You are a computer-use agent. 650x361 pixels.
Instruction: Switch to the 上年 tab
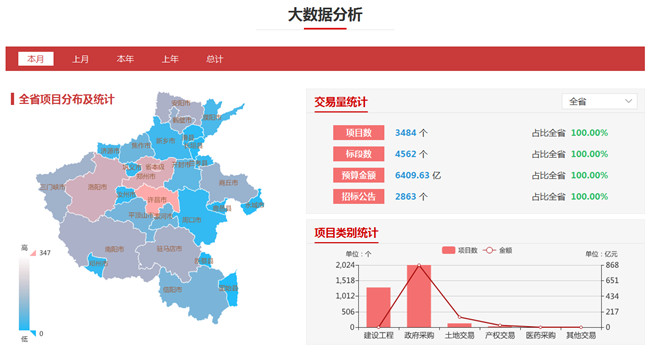170,59
